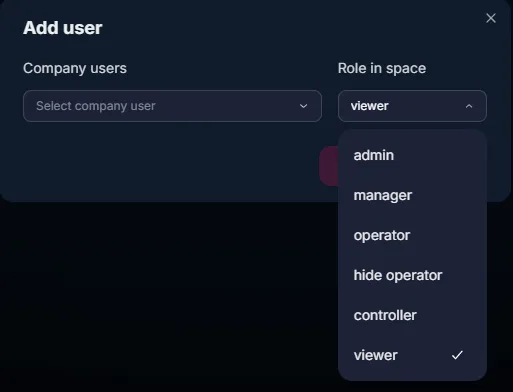The height and width of the screenshot is (392, 513).
Task: Click the Role in space label
Action: [382, 69]
